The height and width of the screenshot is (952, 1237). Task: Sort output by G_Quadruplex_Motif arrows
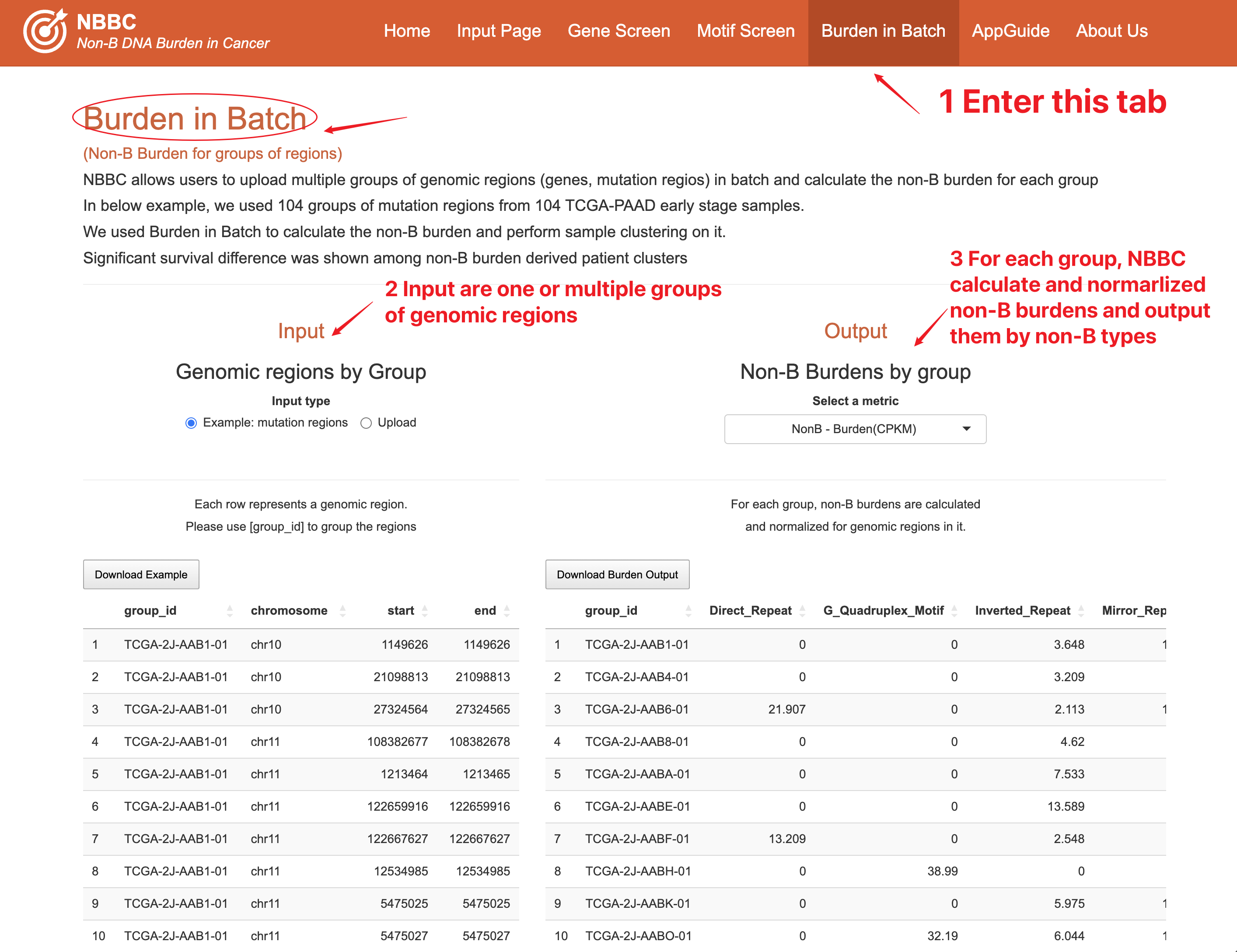coord(954,611)
